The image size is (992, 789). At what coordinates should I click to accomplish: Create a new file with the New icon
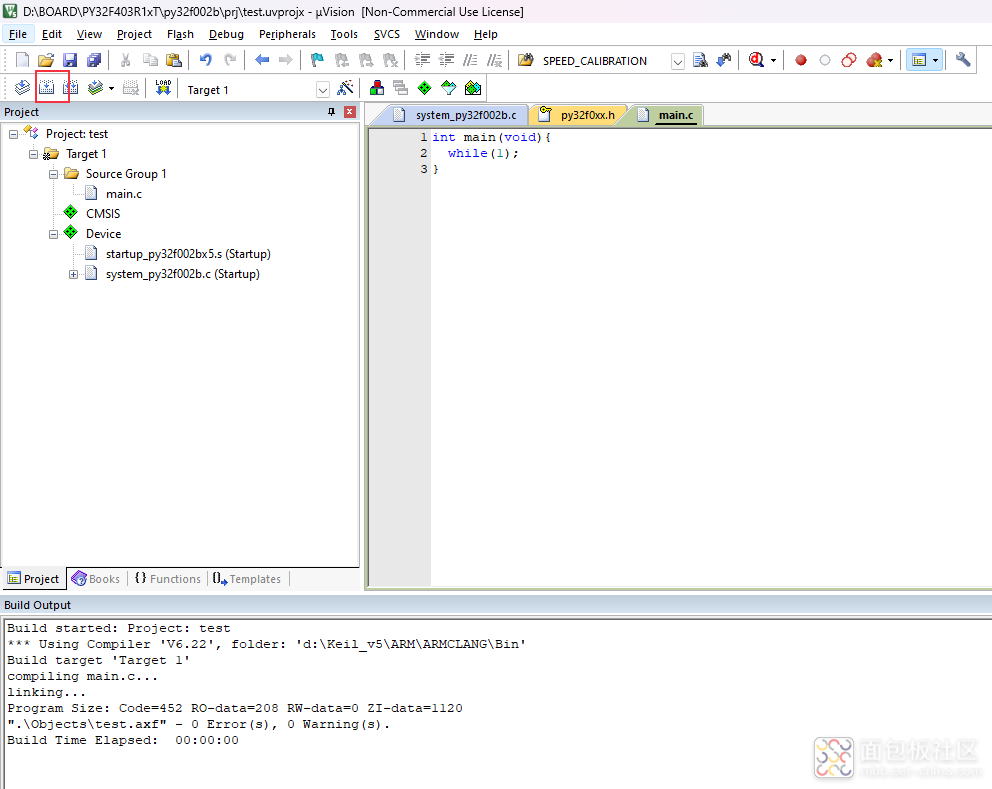[x=22, y=60]
